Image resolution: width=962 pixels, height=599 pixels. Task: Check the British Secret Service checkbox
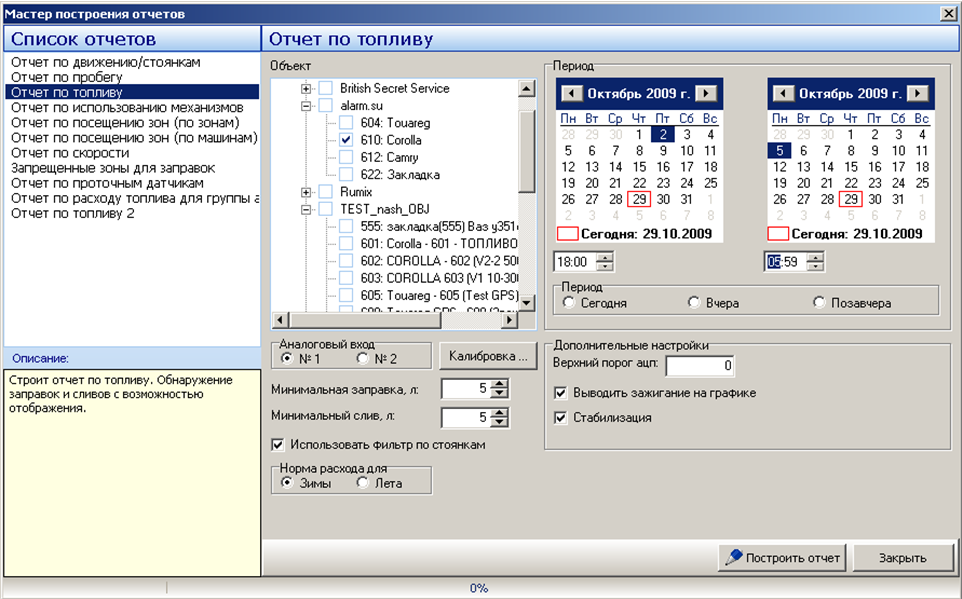click(325, 88)
